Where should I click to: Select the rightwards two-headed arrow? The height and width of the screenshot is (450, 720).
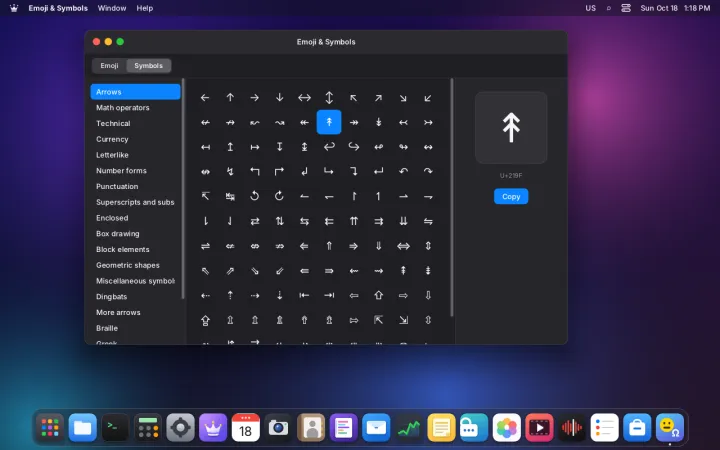point(354,122)
